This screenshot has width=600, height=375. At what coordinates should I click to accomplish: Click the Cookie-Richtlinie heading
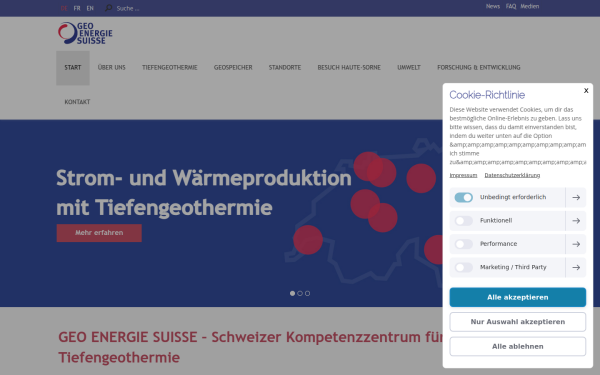click(487, 95)
